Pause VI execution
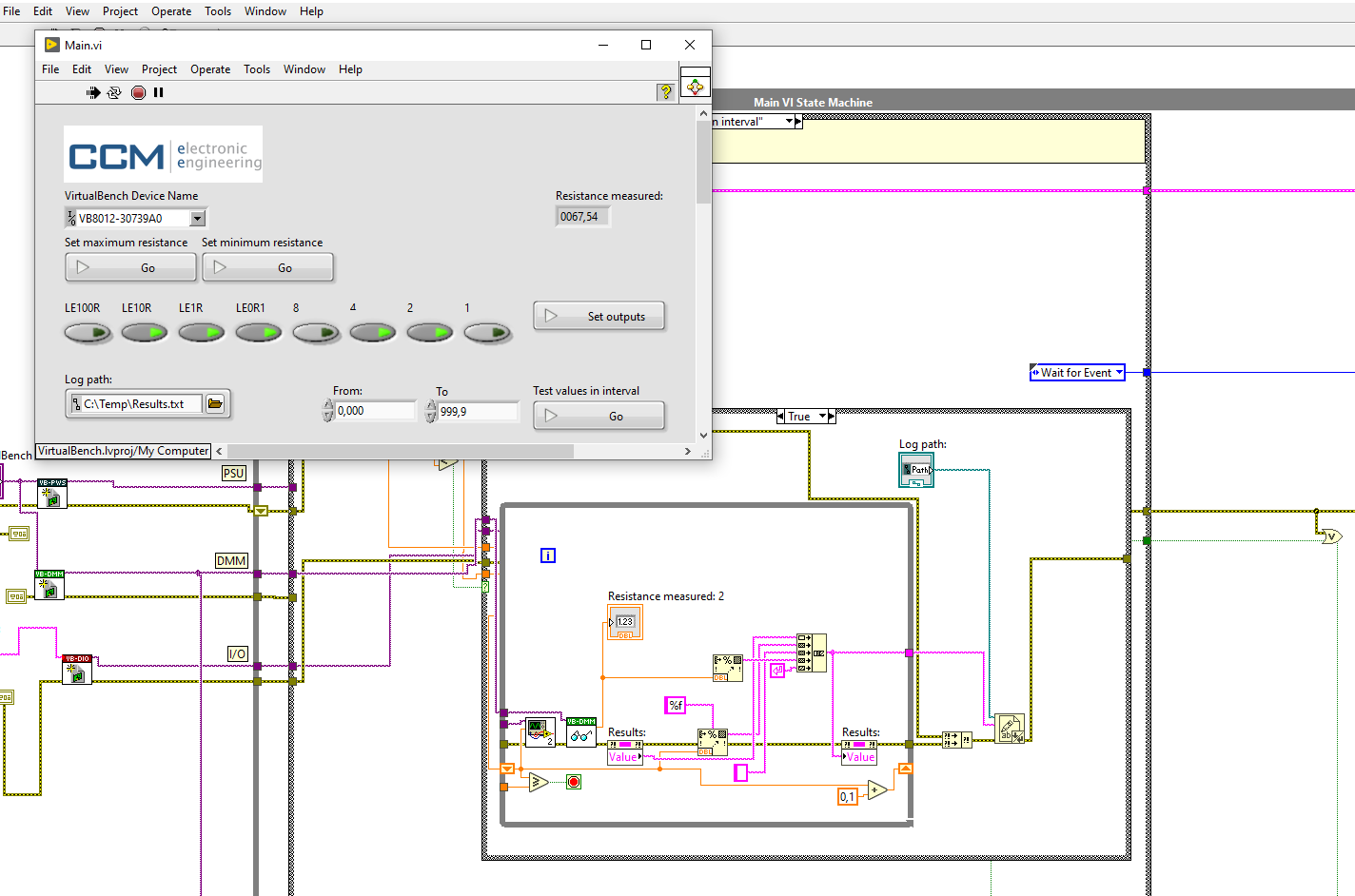Image resolution: width=1355 pixels, height=896 pixels. pyautogui.click(x=158, y=92)
